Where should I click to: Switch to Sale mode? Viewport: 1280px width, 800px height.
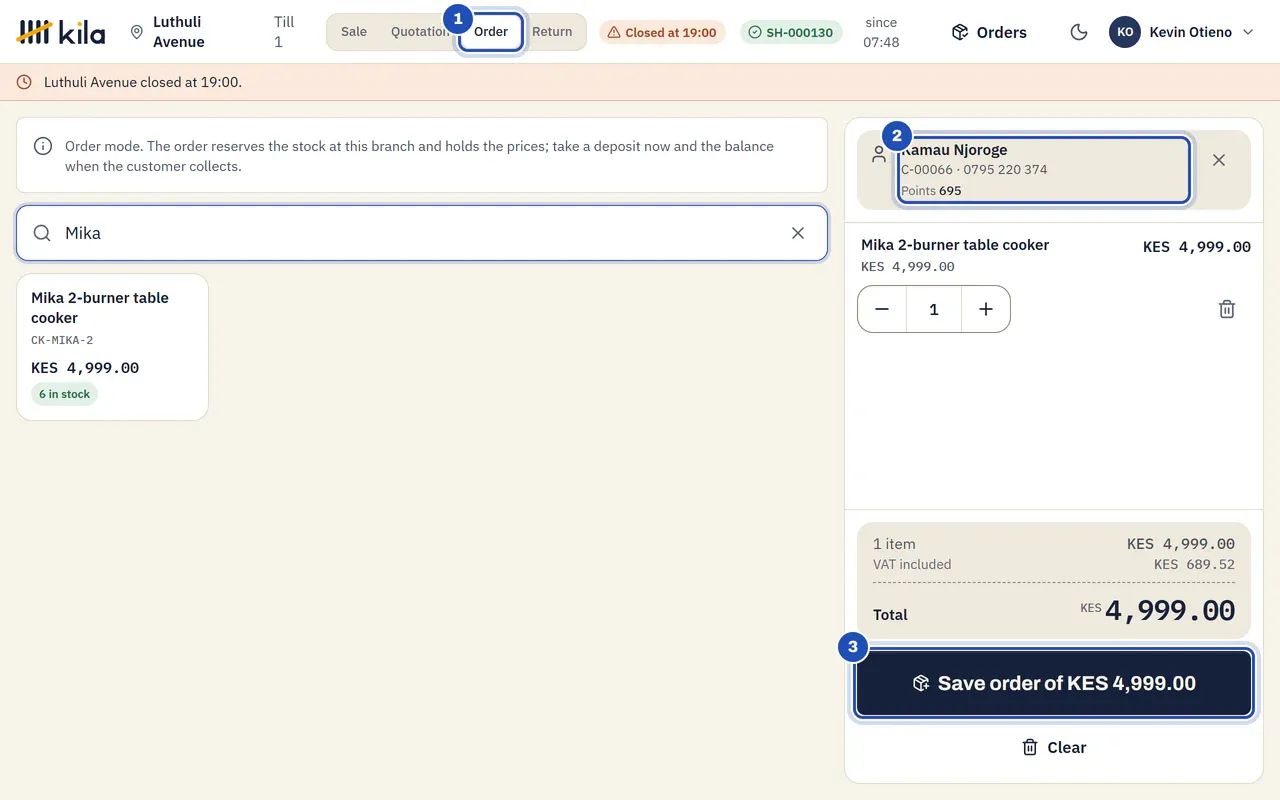[x=354, y=32]
